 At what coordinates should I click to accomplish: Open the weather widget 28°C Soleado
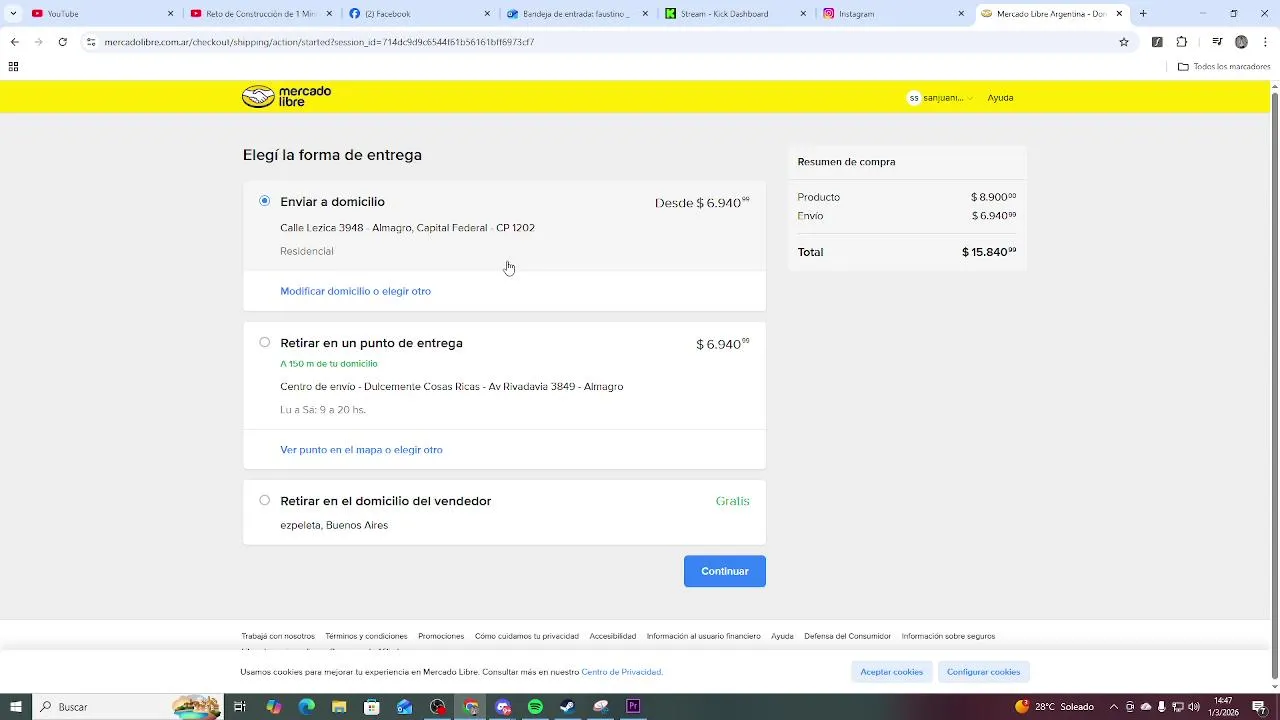click(x=1054, y=707)
